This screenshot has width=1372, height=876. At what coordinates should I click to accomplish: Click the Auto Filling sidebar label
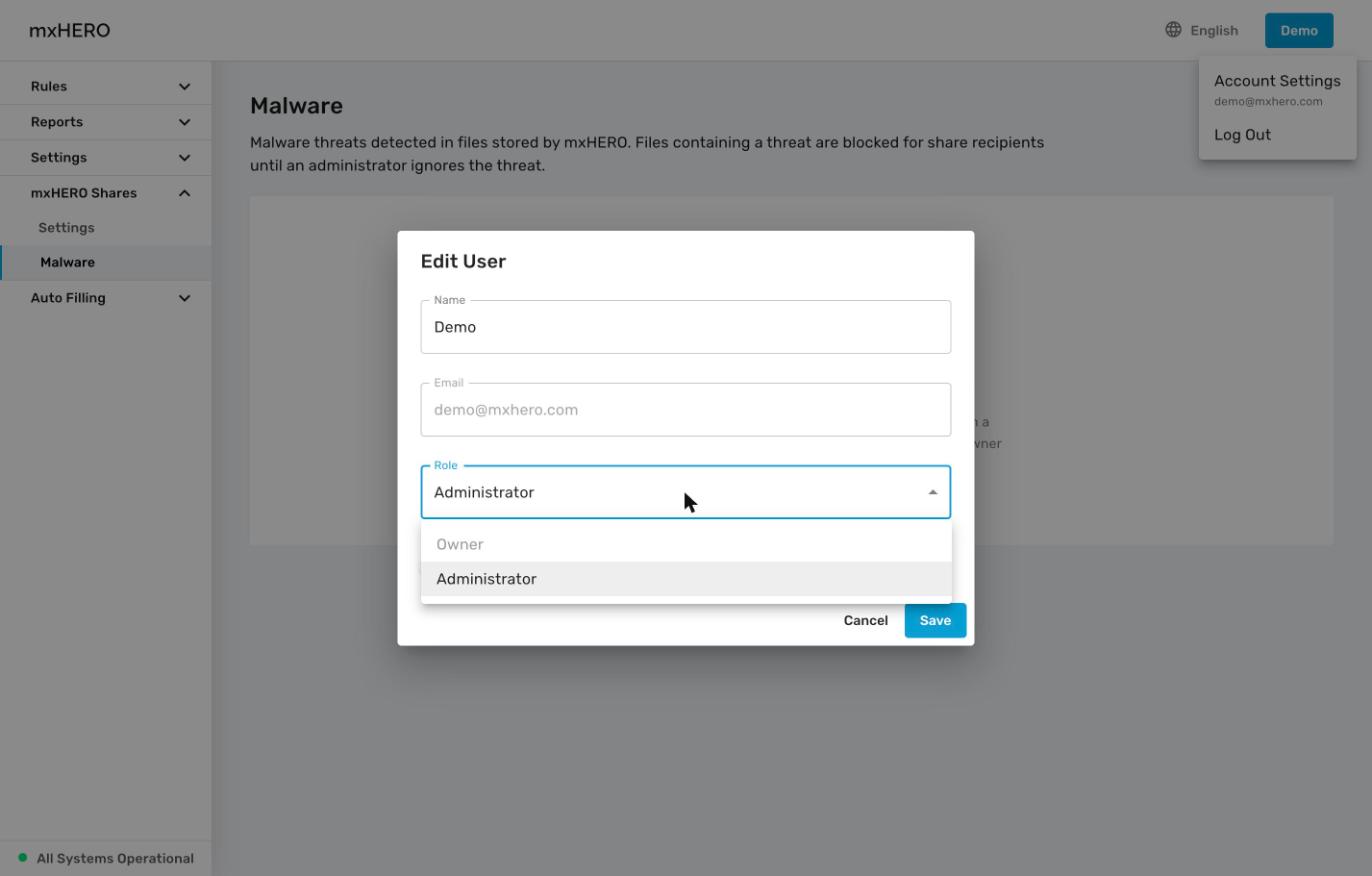[68, 298]
